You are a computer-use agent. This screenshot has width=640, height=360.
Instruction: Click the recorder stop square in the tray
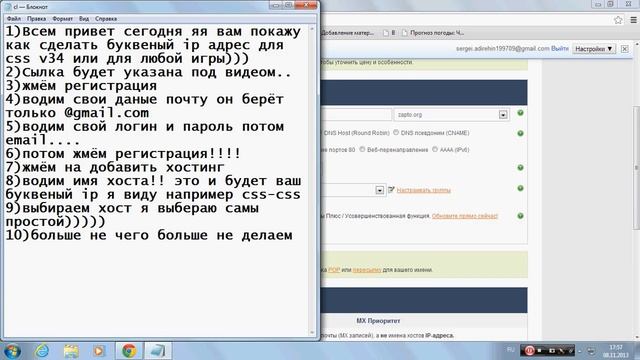(540, 351)
